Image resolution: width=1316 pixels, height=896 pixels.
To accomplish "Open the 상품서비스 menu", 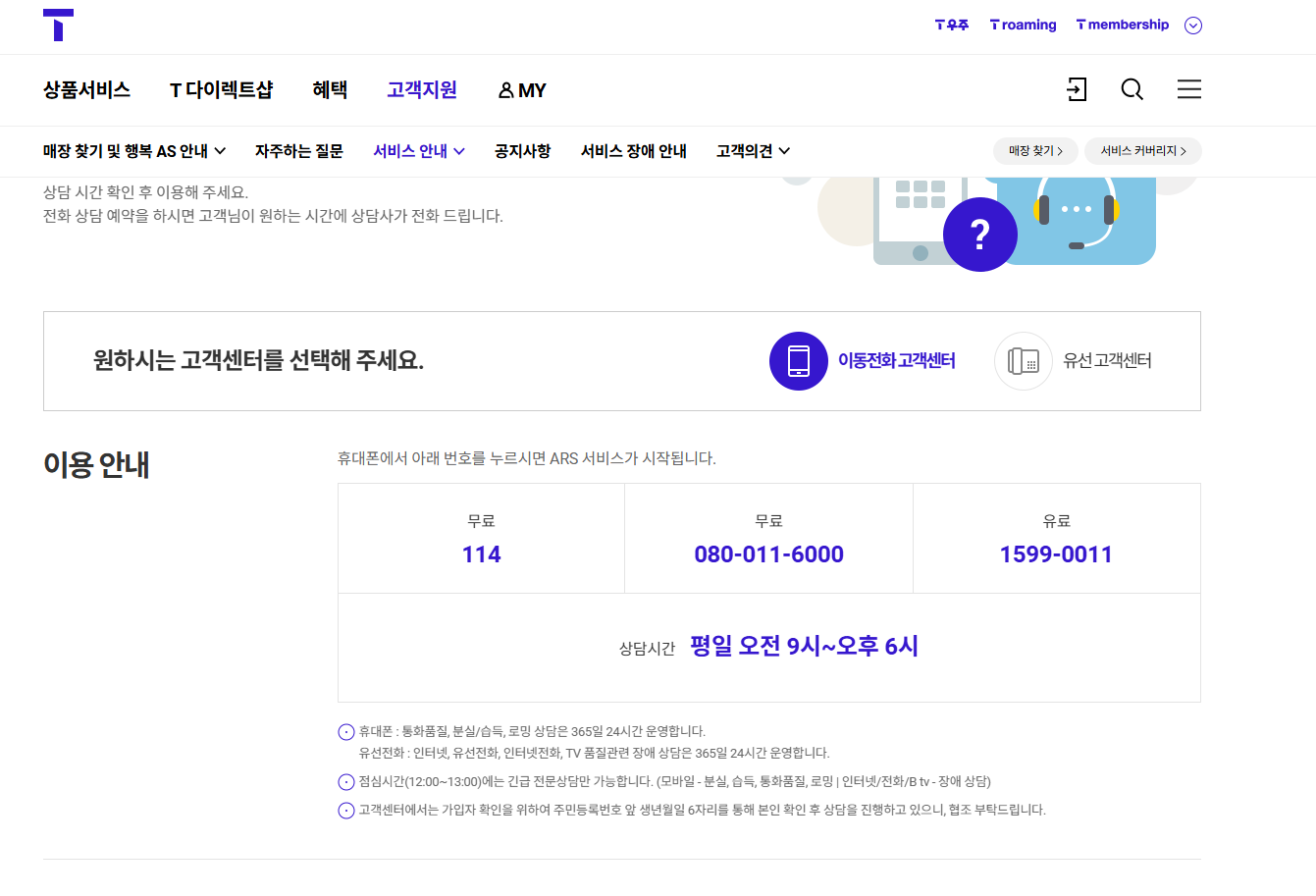I will click(x=86, y=90).
